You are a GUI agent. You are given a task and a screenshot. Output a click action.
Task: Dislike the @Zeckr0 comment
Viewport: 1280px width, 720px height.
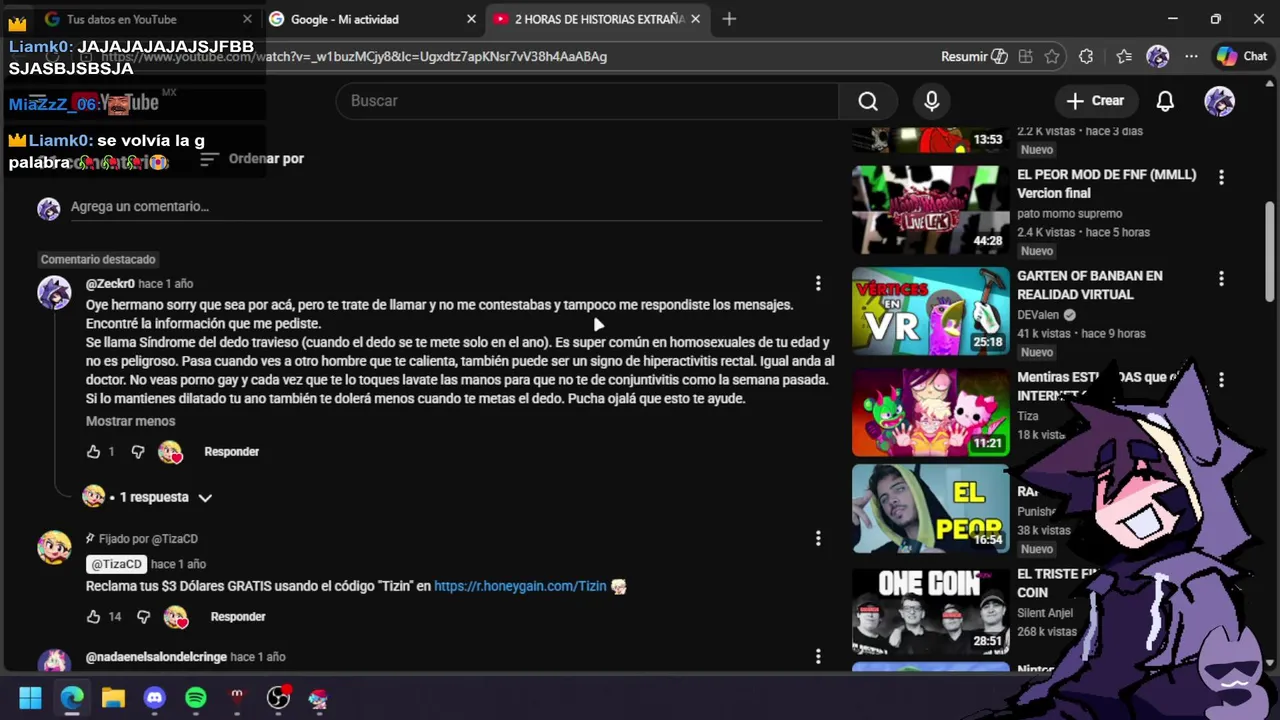[x=138, y=452]
